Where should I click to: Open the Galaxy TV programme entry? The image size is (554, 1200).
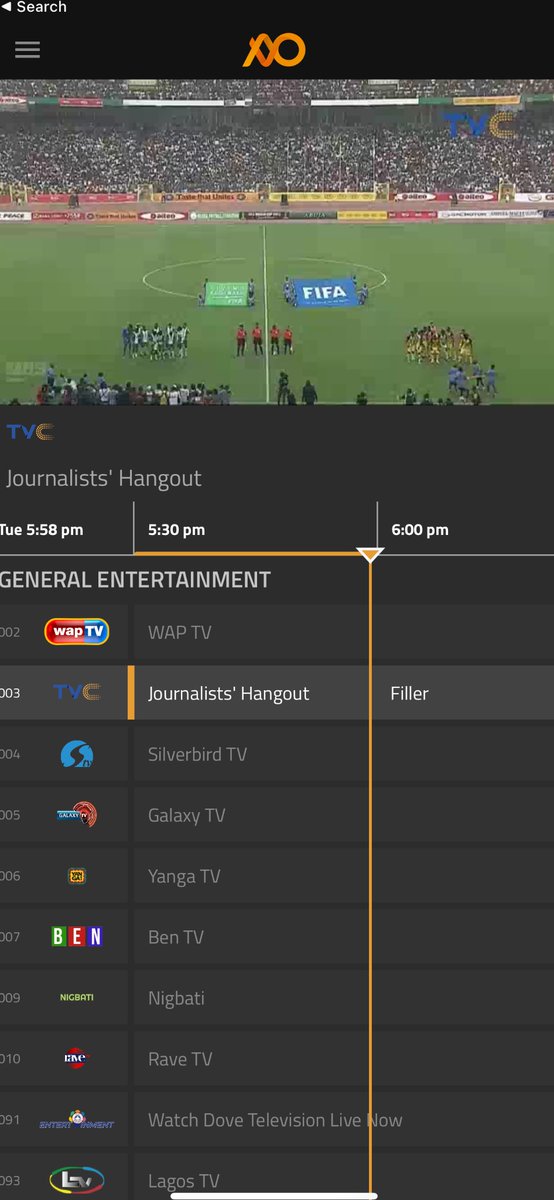(x=344, y=815)
